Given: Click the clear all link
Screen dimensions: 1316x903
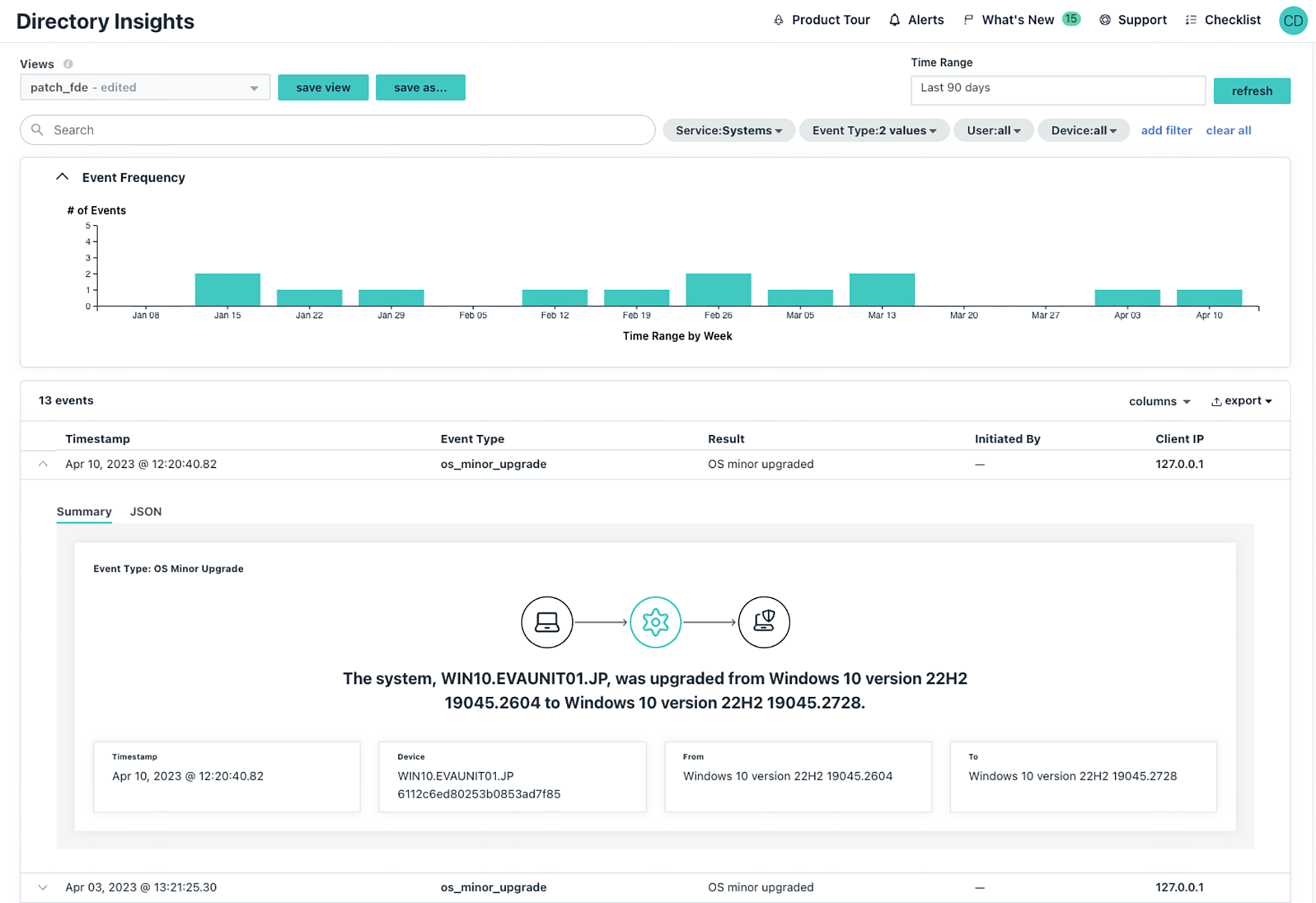Looking at the screenshot, I should (1228, 130).
